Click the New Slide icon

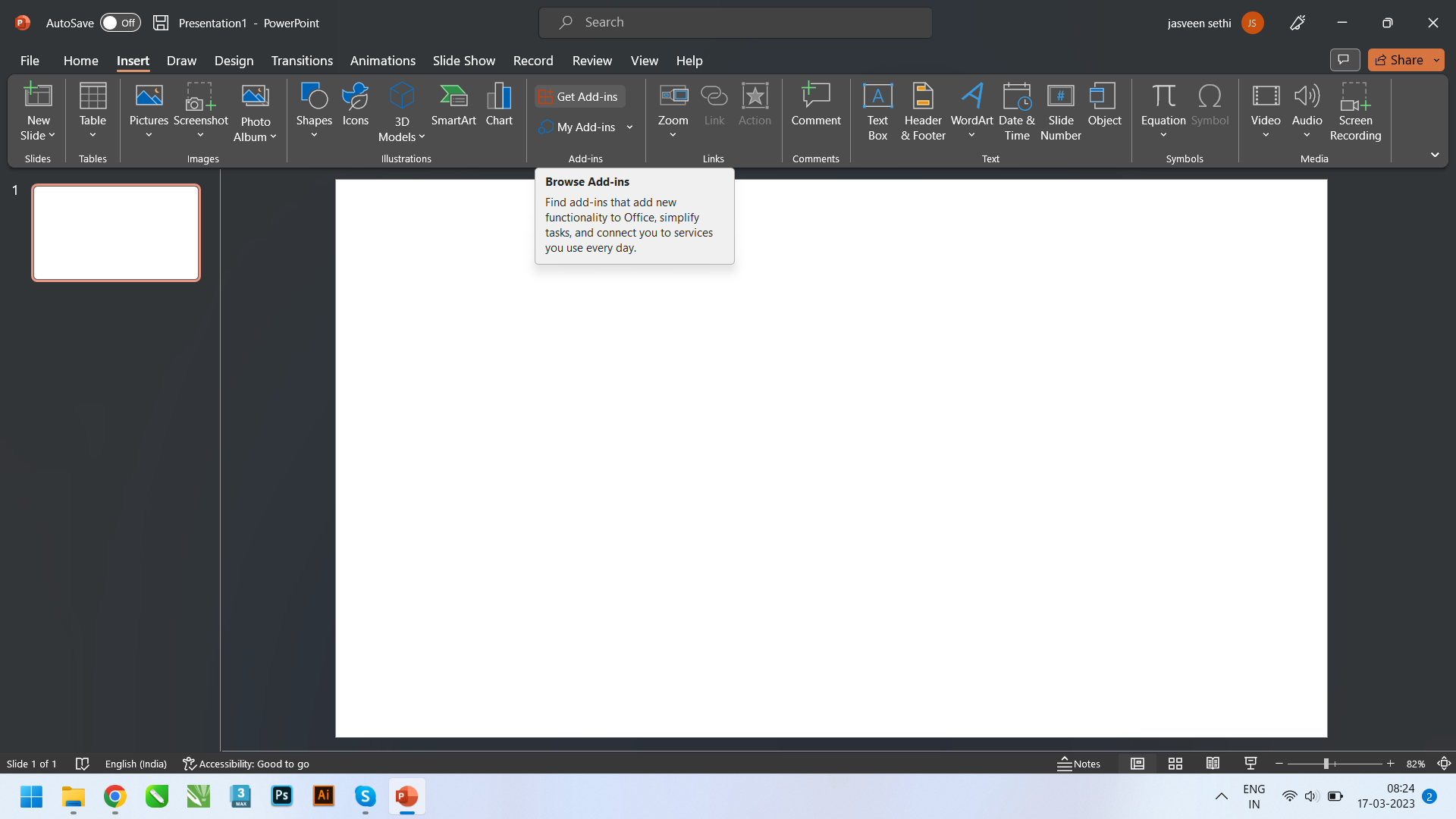coord(38,96)
